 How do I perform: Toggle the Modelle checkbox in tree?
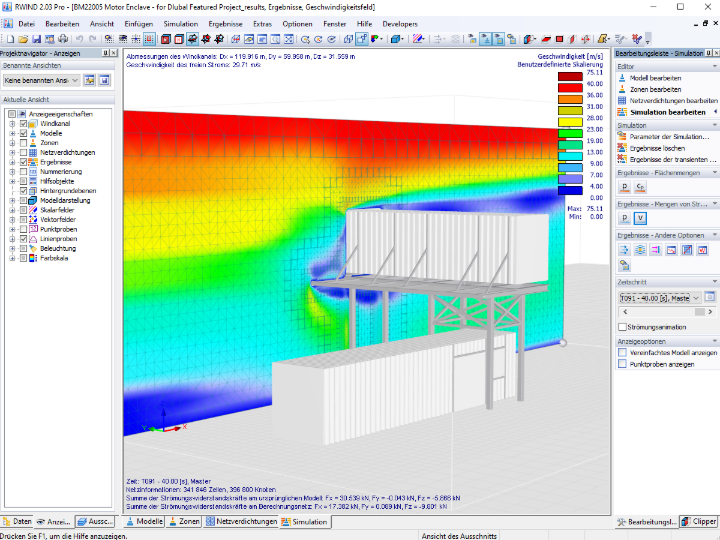click(x=23, y=133)
